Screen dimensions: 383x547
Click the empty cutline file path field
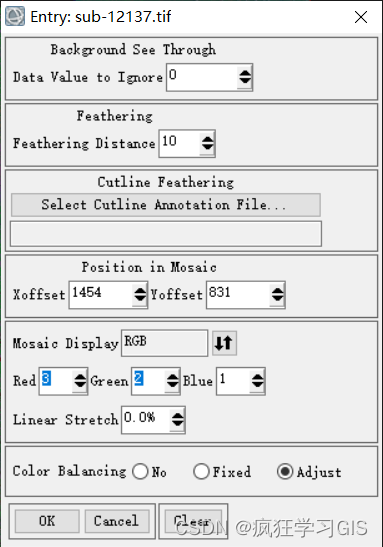click(166, 233)
